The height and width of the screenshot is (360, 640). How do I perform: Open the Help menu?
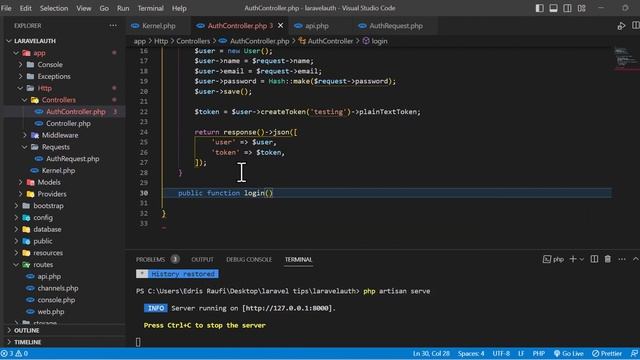179,8
